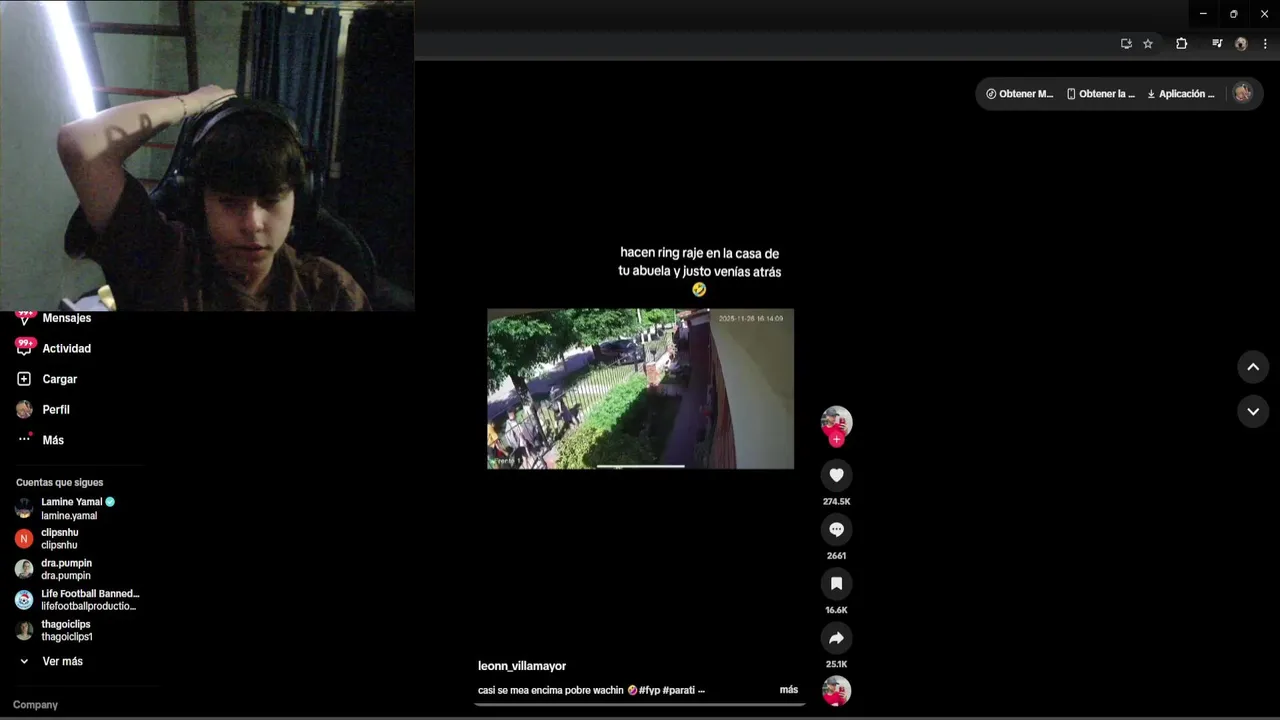Viewport: 1280px width, 720px height.
Task: Open browser extensions puzzle icon
Action: point(1181,43)
